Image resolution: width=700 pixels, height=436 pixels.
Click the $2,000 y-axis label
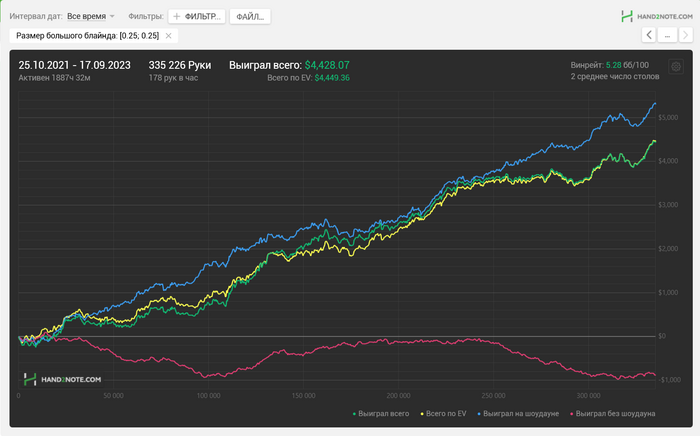coord(668,249)
